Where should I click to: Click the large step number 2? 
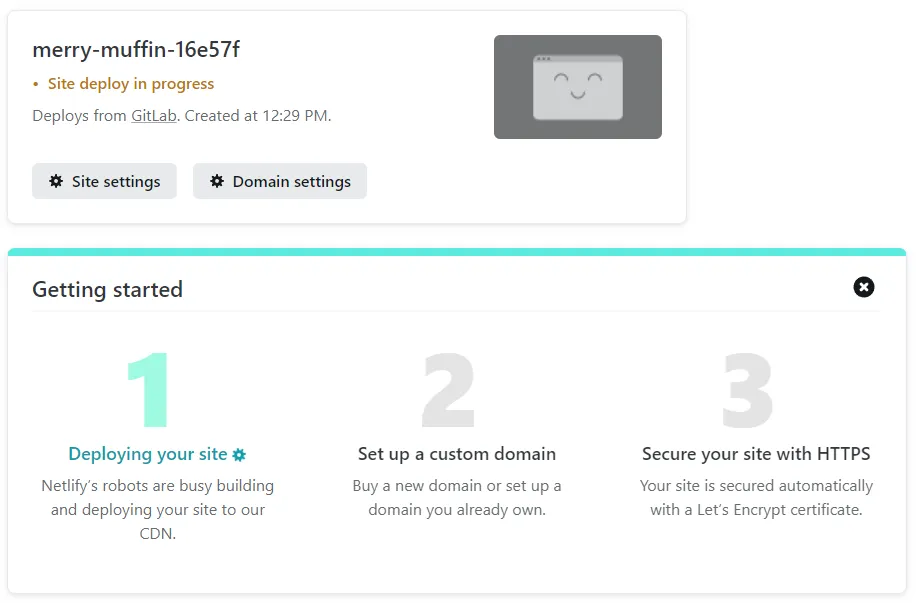click(x=448, y=390)
